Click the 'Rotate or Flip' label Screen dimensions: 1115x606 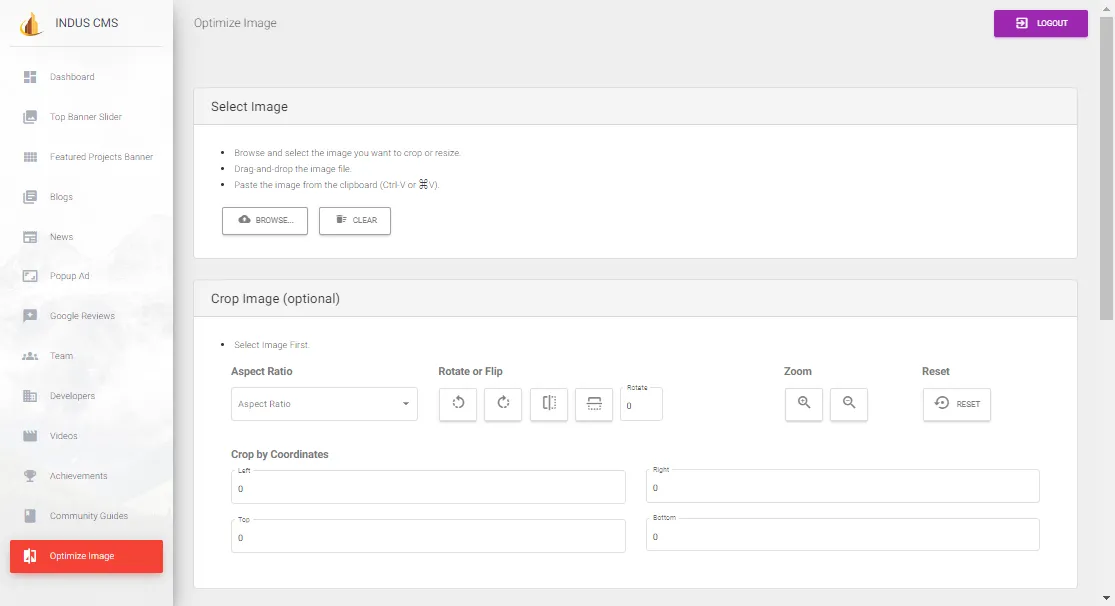470,371
